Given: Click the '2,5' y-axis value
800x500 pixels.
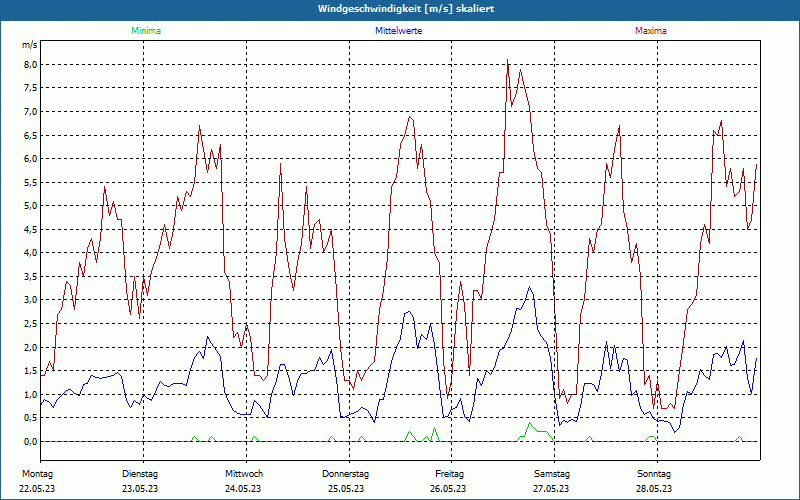Looking at the screenshot, I should 31,323.
